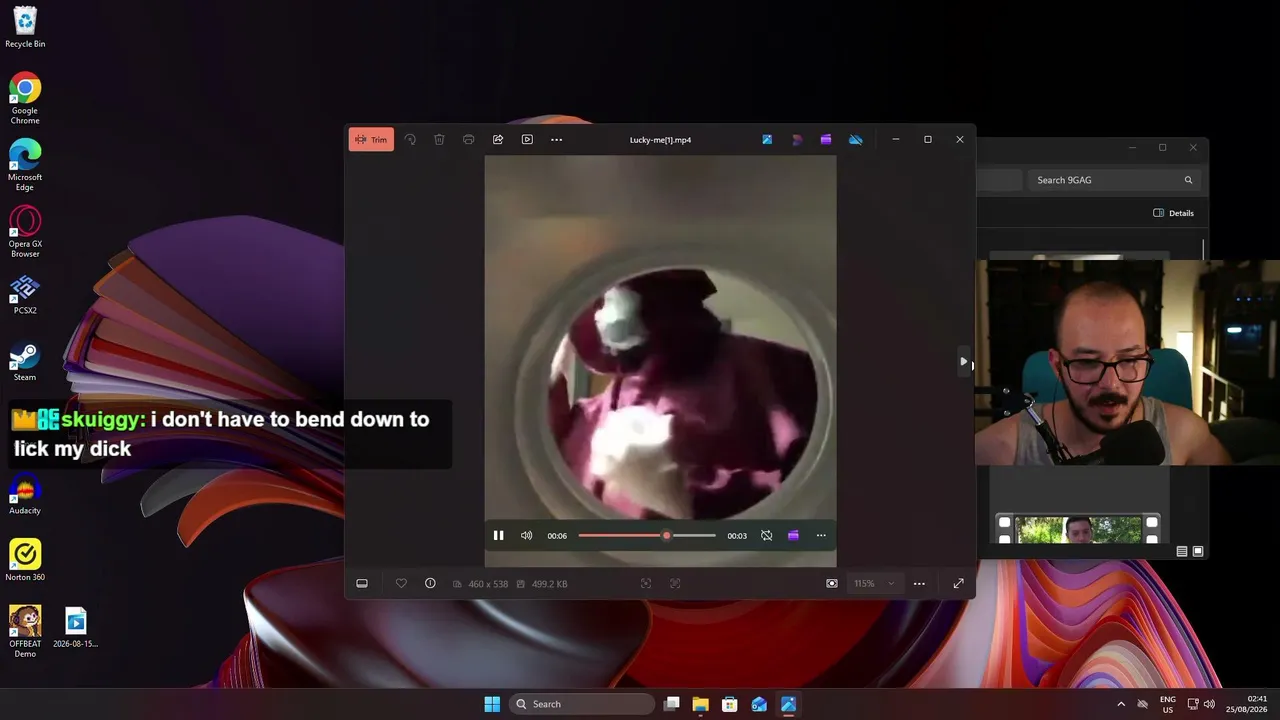Toggle the repeat loop icon in player
The image size is (1280, 720).
pyautogui.click(x=766, y=536)
